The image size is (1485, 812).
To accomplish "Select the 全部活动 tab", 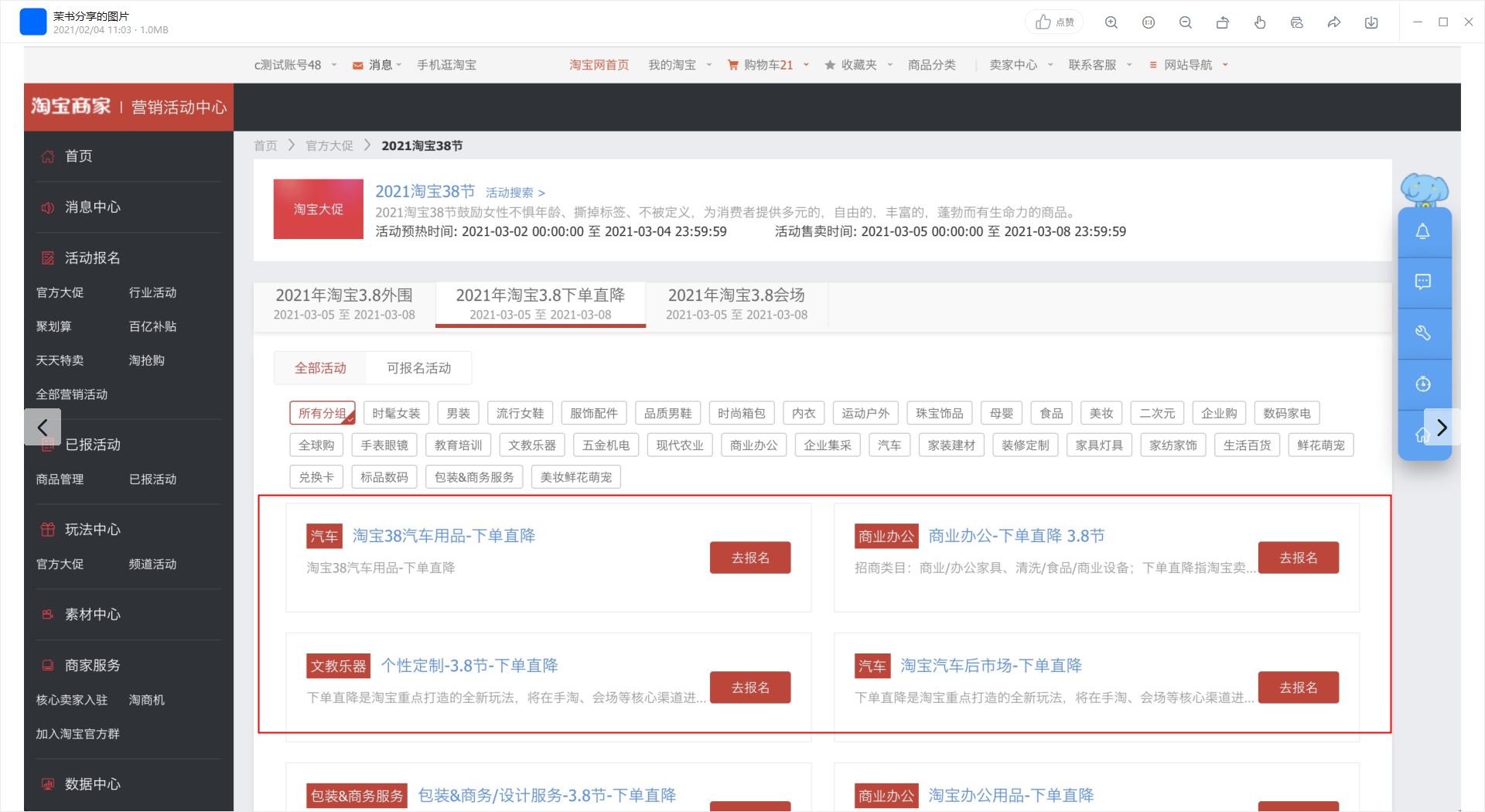I will pos(320,368).
